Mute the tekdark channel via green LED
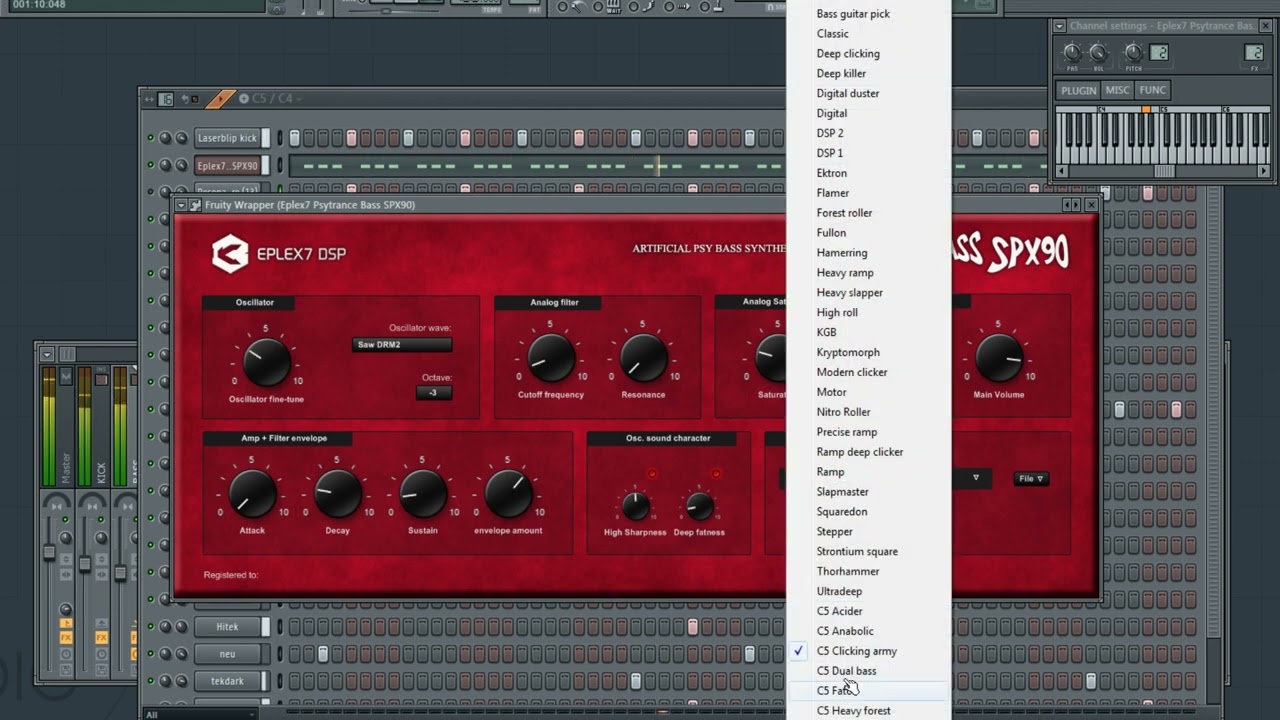Screen dimensions: 1280x720 tap(151, 681)
